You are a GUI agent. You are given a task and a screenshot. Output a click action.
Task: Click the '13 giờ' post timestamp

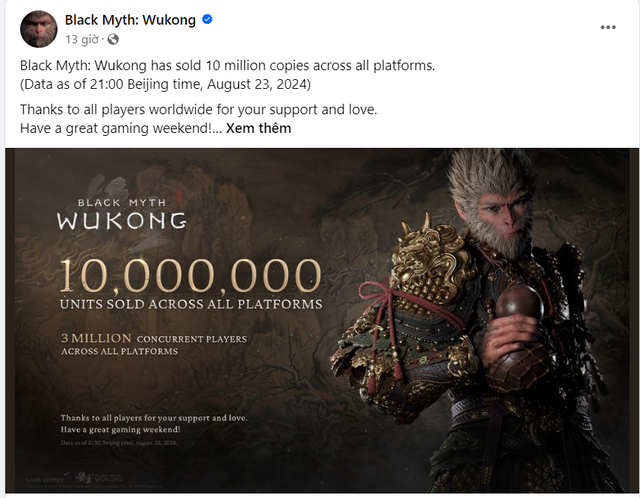(x=83, y=39)
